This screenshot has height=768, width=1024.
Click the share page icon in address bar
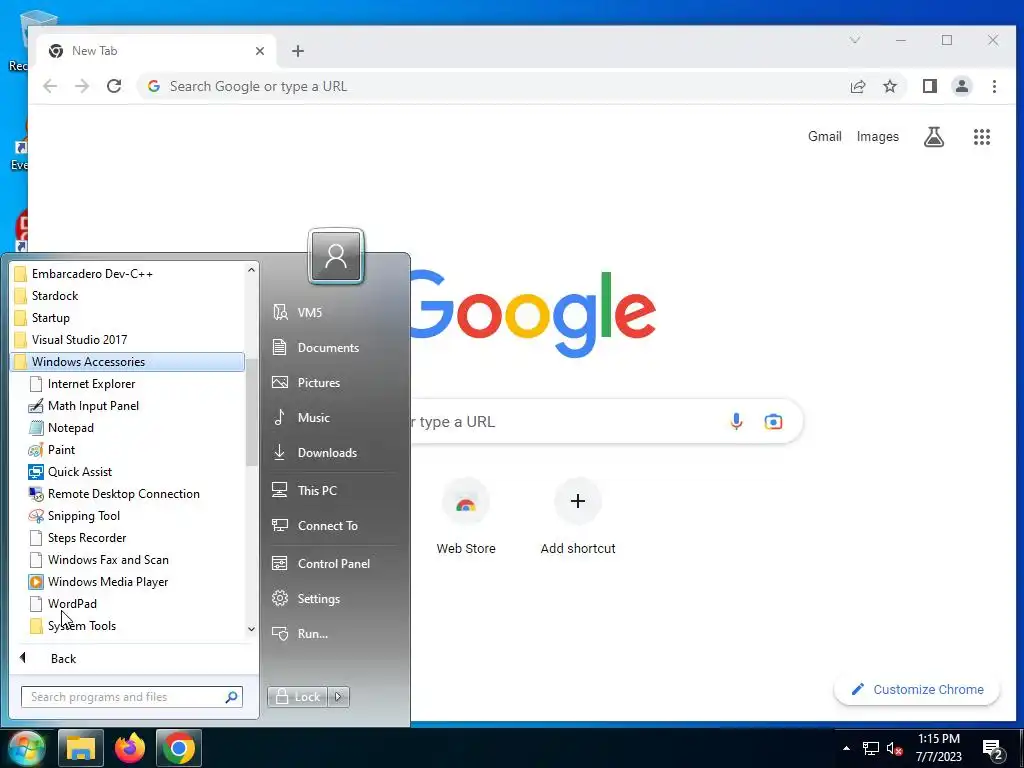857,86
